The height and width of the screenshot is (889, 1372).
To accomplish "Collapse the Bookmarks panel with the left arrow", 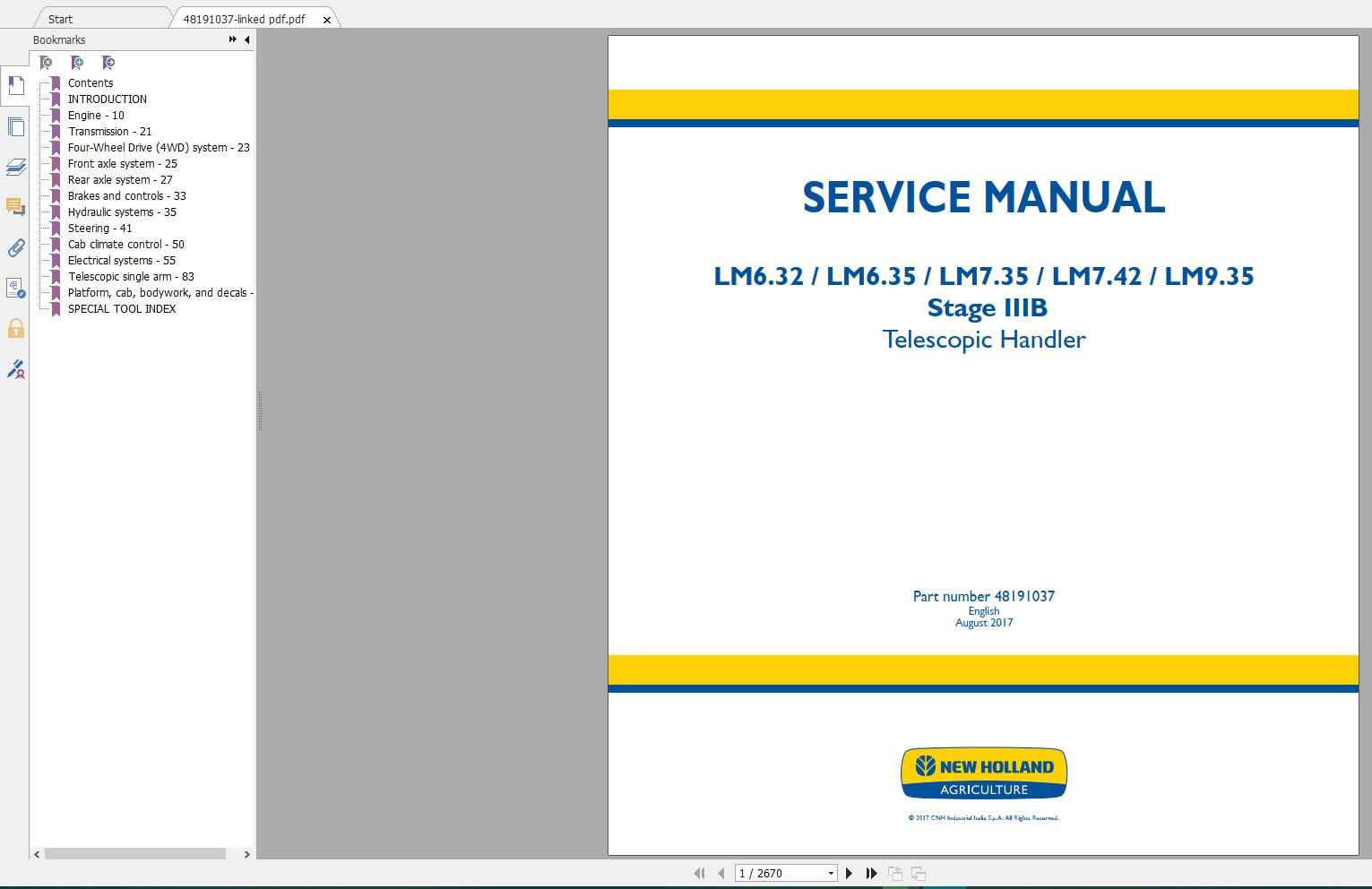I will pos(246,39).
